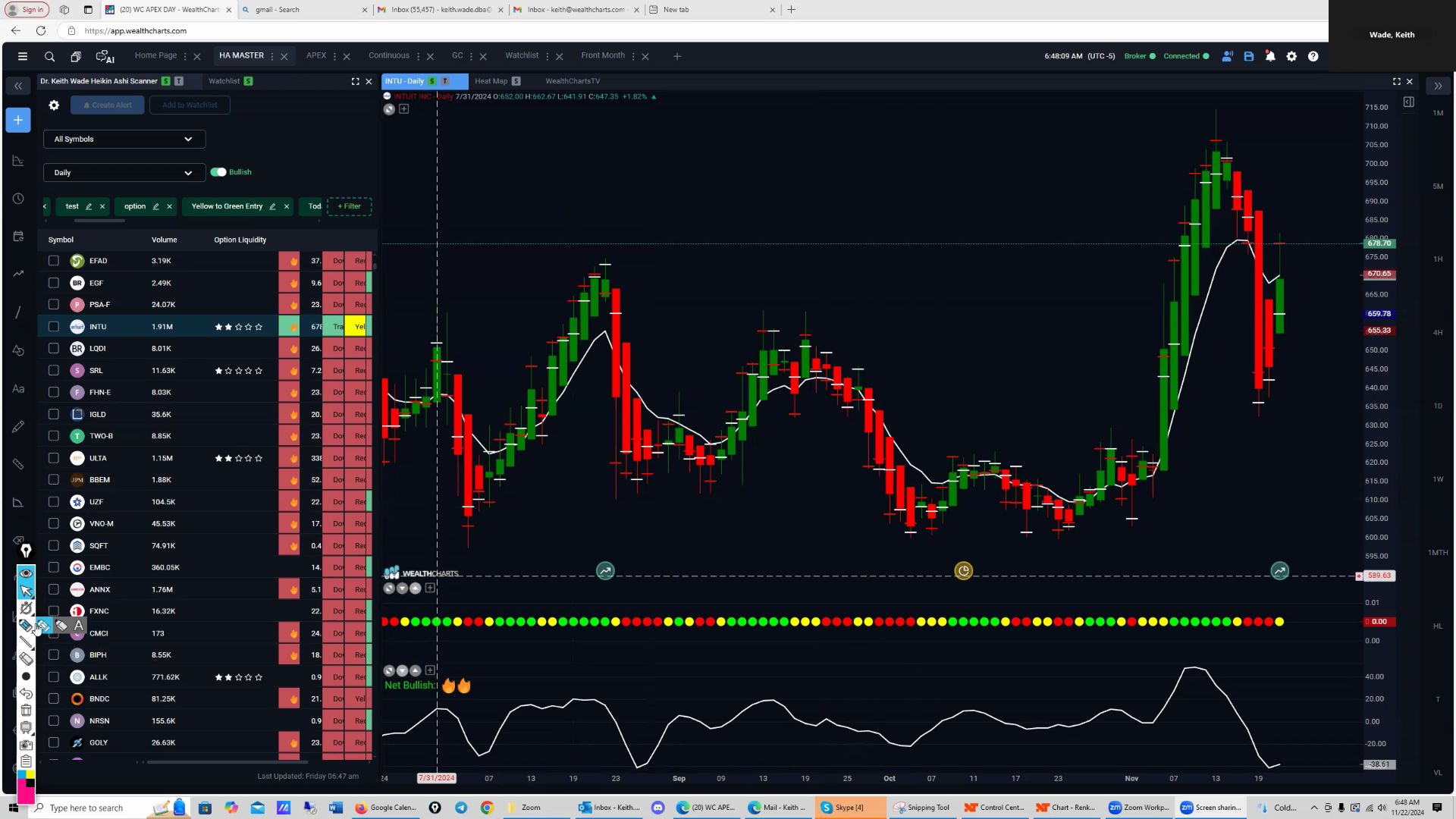Open the settings gear in top bar
Screen dimensions: 1456x819
click(x=1291, y=56)
